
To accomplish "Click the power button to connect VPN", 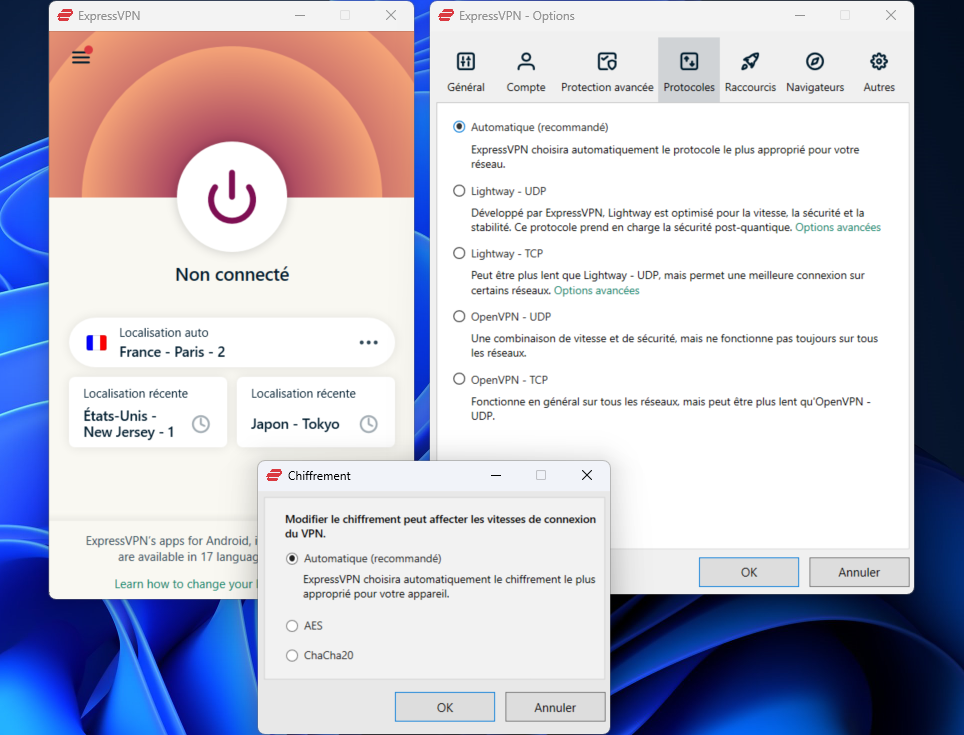I will coord(232,197).
